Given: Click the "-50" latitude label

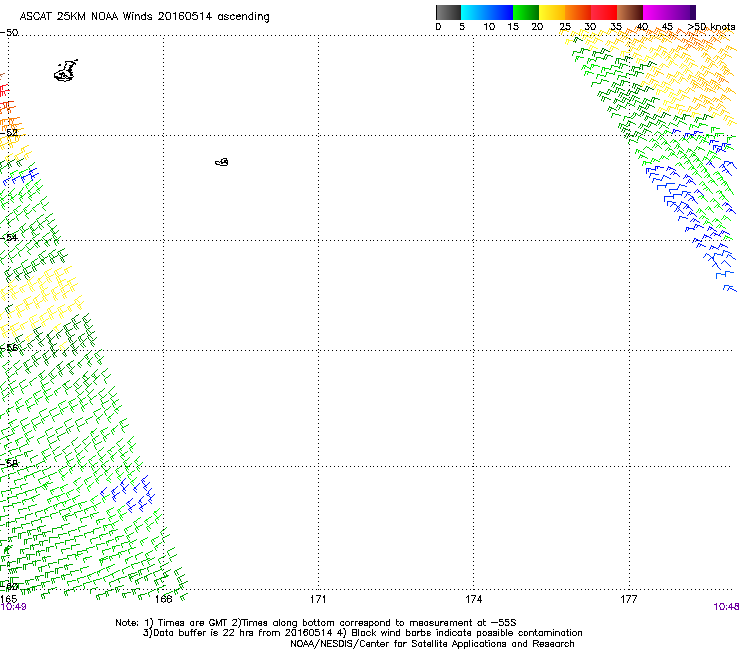Looking at the screenshot, I should coord(9,33).
